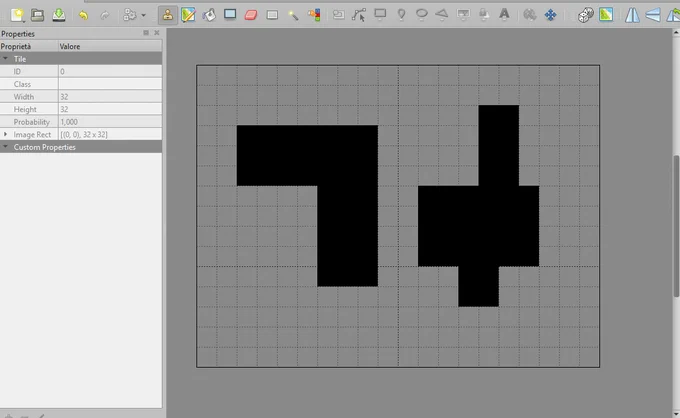Select the Width value 32

(x=110, y=97)
